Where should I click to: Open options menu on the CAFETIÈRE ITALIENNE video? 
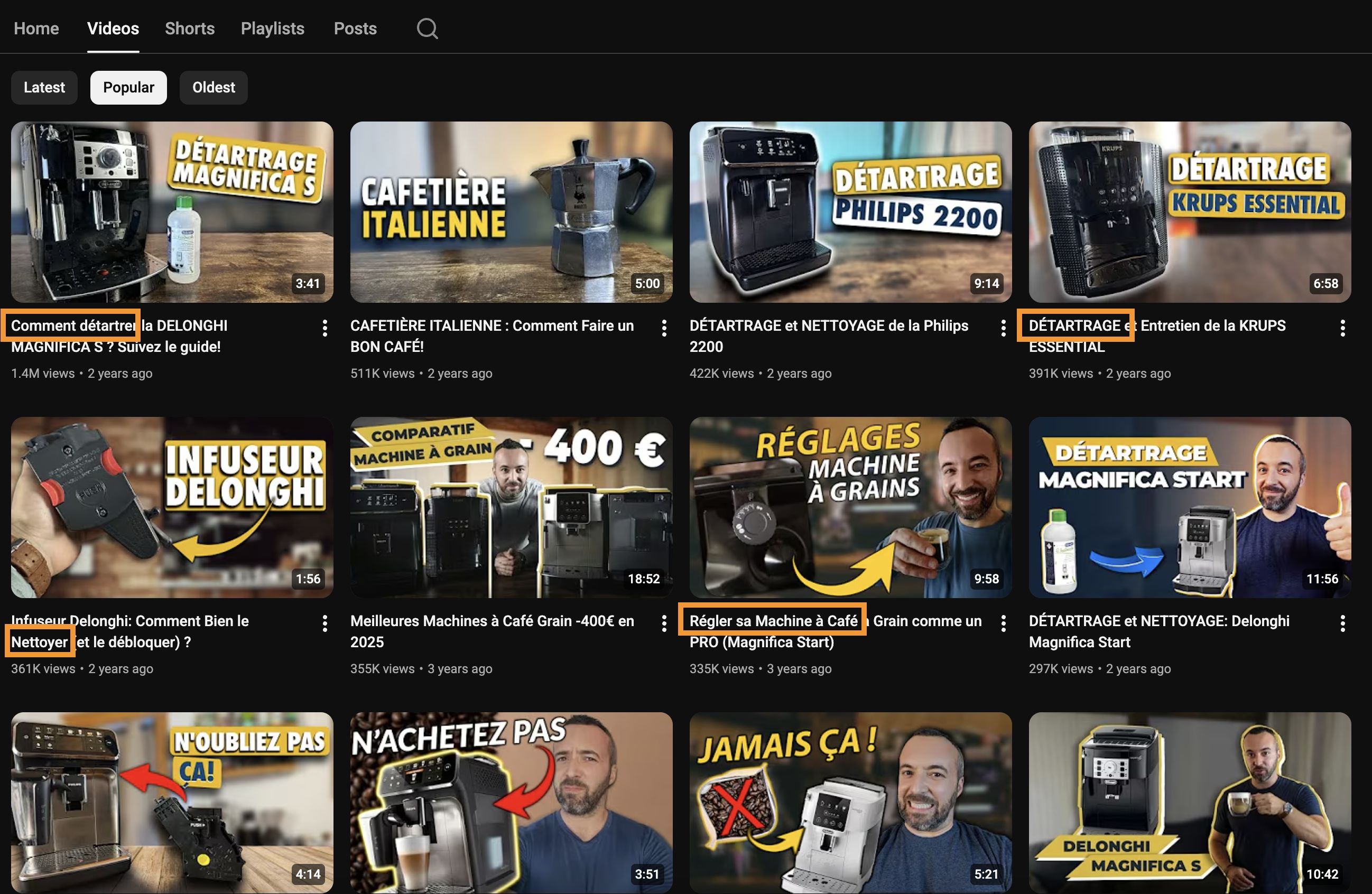pyautogui.click(x=664, y=327)
